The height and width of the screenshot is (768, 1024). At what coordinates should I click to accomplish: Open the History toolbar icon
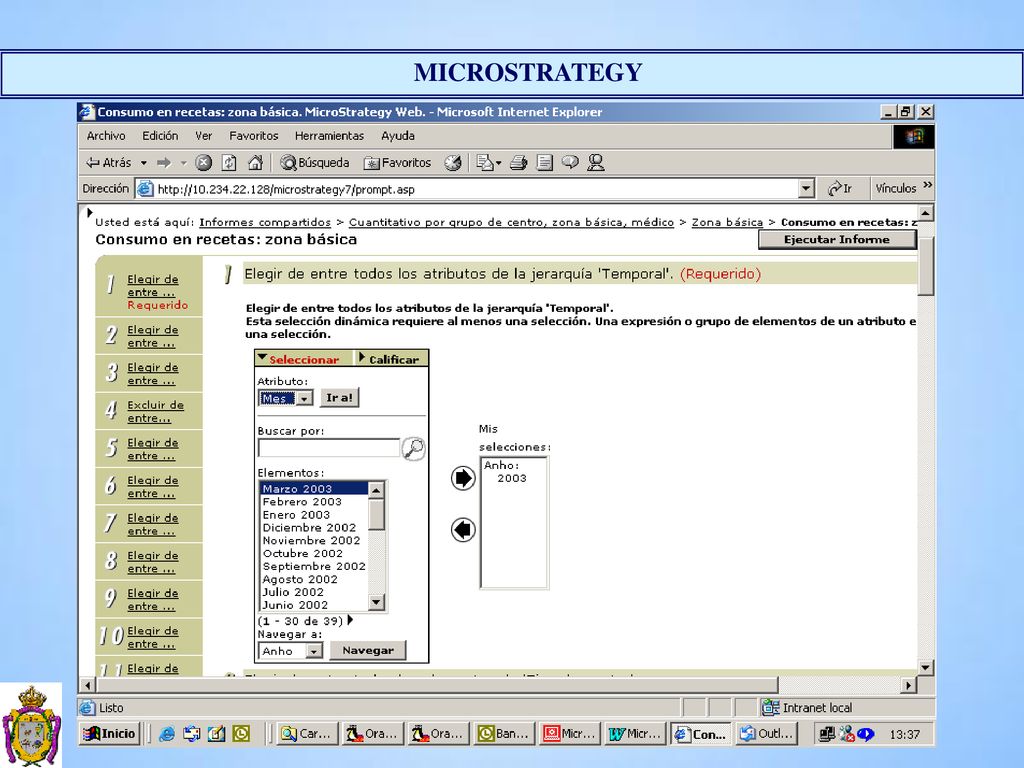pos(453,163)
